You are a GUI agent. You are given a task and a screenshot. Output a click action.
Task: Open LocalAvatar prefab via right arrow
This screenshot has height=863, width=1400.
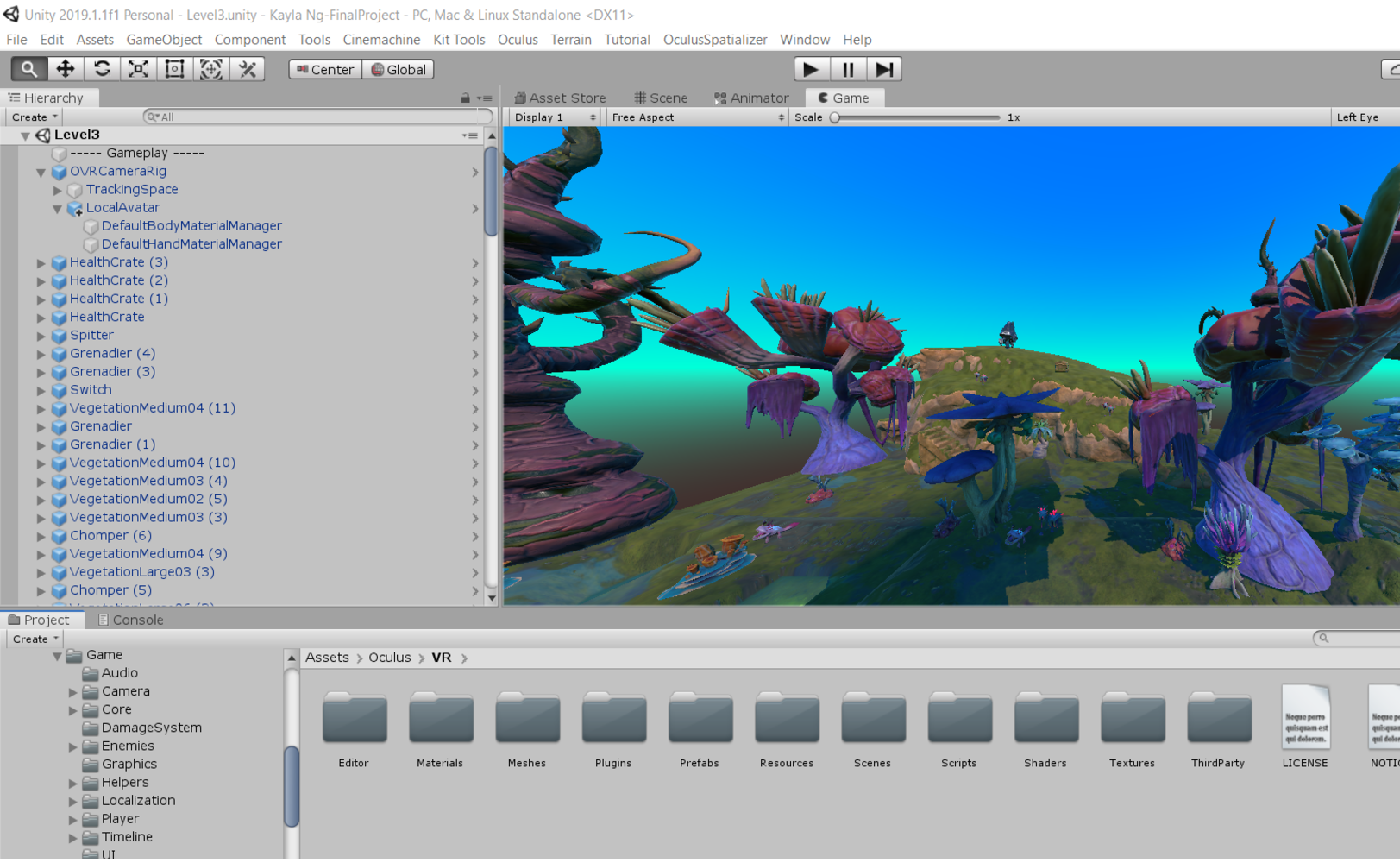(x=475, y=208)
